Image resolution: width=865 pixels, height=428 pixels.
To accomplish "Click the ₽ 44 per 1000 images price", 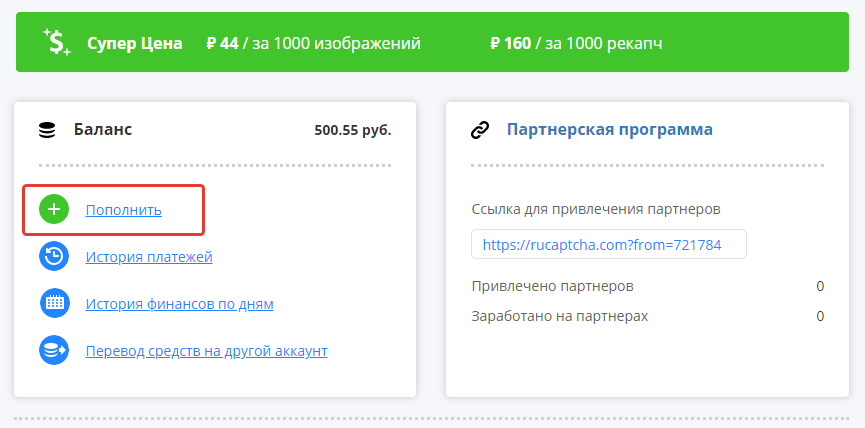I will 313,43.
